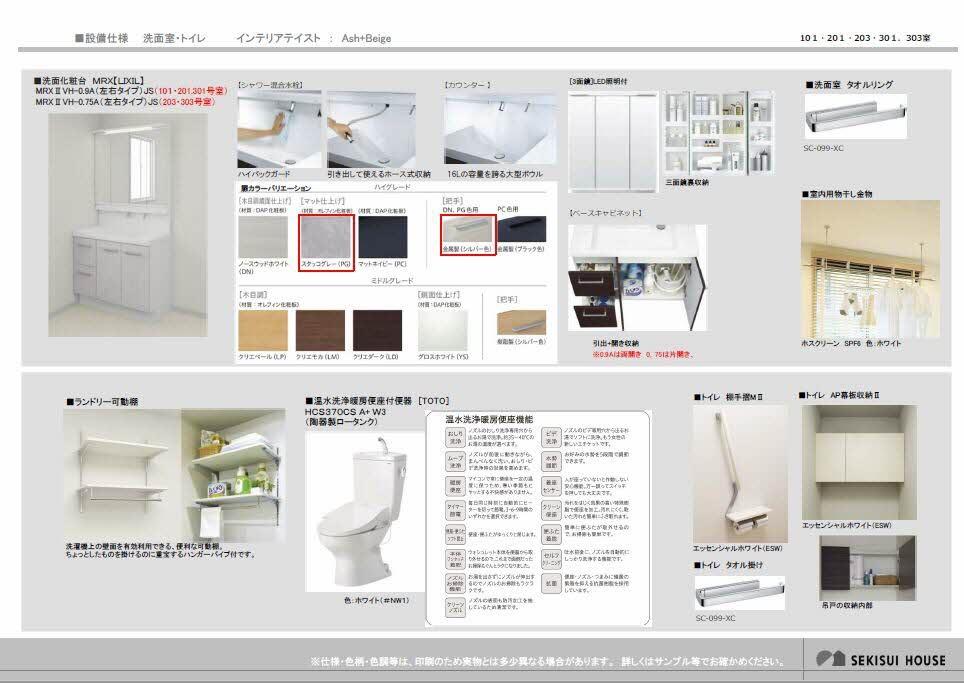Click the 設備仕様 洗面室・トイレ page heading
964x683 pixels.
pyautogui.click(x=140, y=38)
